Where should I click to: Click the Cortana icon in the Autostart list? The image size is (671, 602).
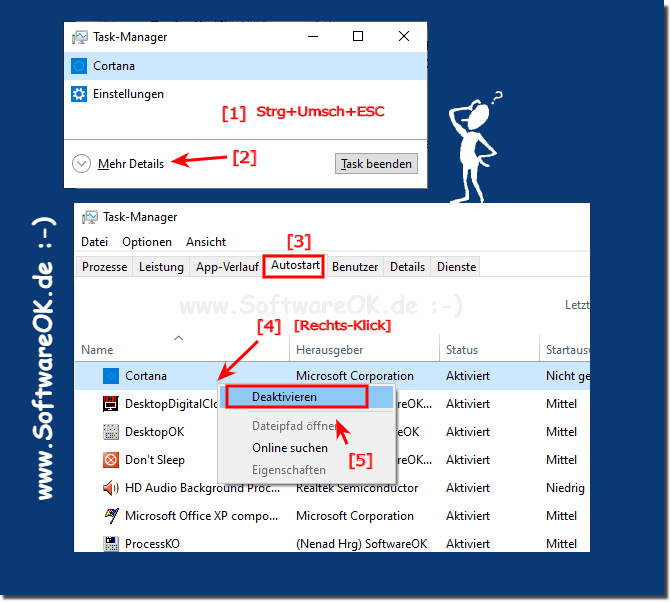pyautogui.click(x=111, y=376)
